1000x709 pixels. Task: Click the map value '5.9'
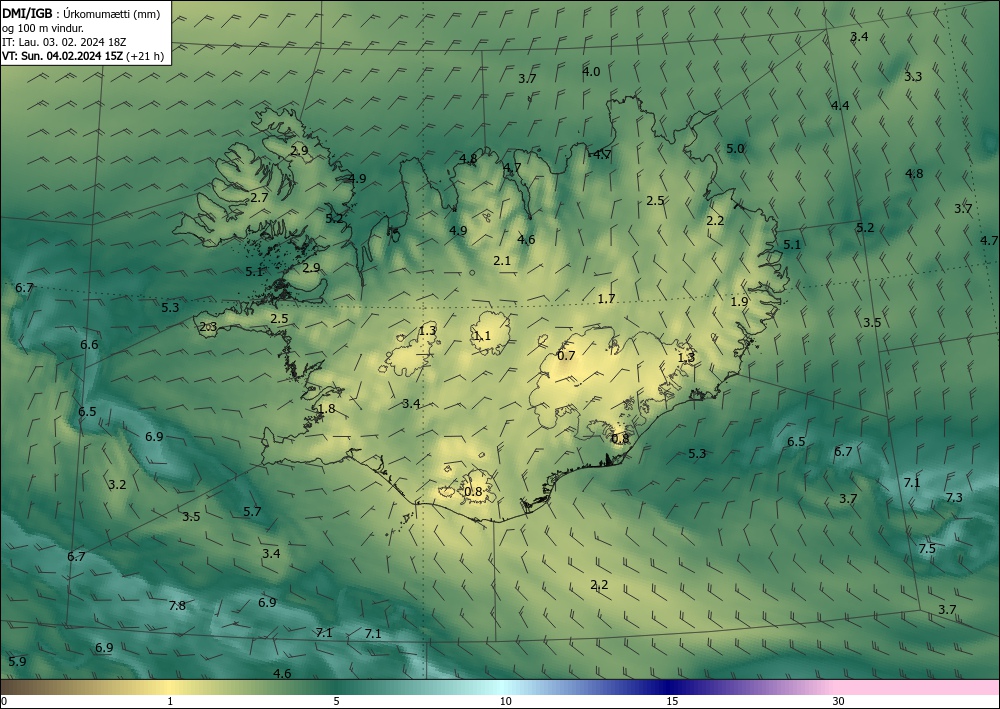click(17, 661)
